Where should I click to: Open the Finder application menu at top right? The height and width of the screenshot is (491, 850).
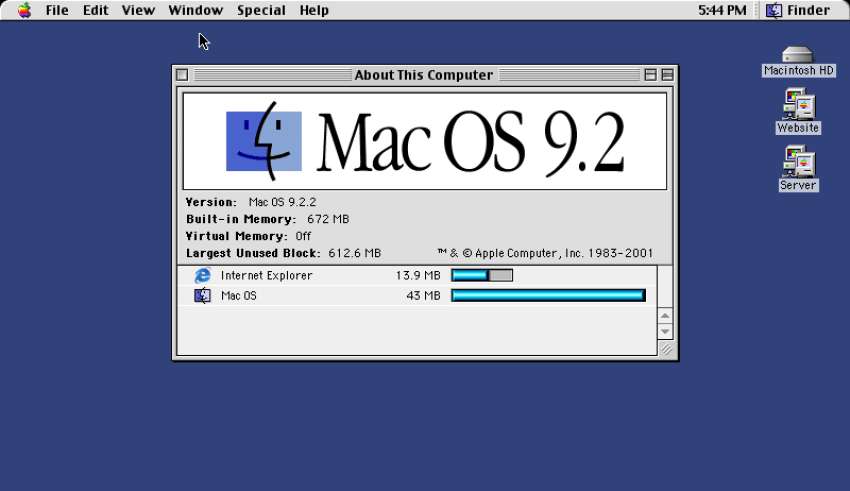coord(798,10)
